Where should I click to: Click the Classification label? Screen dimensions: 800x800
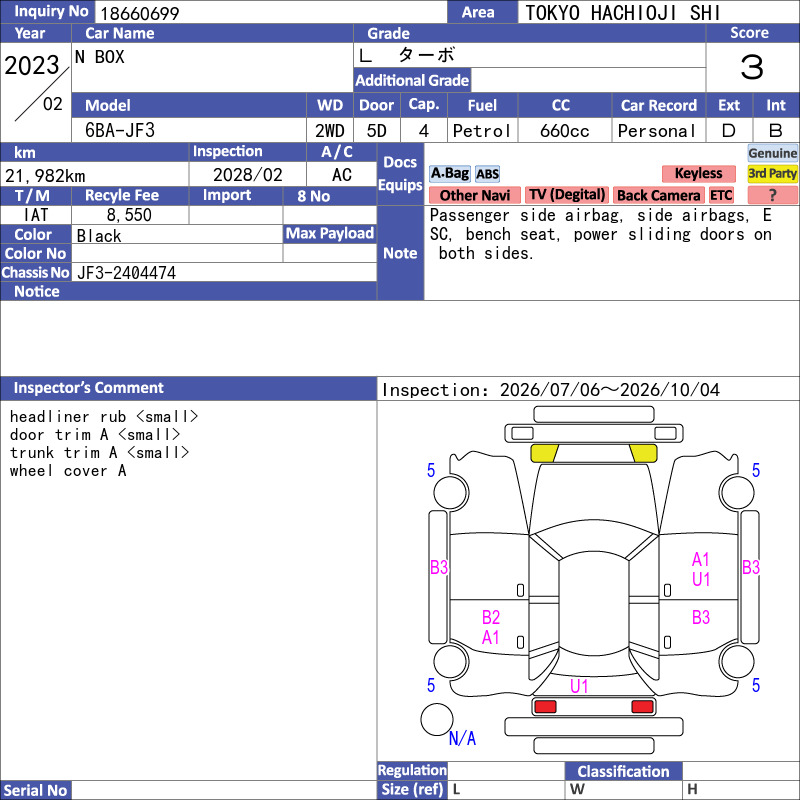point(623,771)
